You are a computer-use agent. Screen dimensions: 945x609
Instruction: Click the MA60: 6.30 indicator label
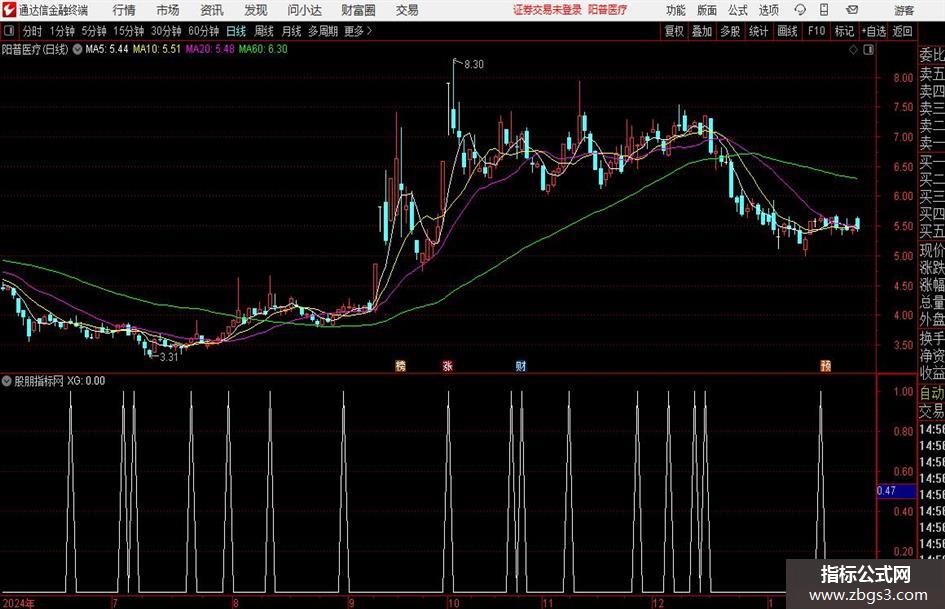(x=263, y=49)
